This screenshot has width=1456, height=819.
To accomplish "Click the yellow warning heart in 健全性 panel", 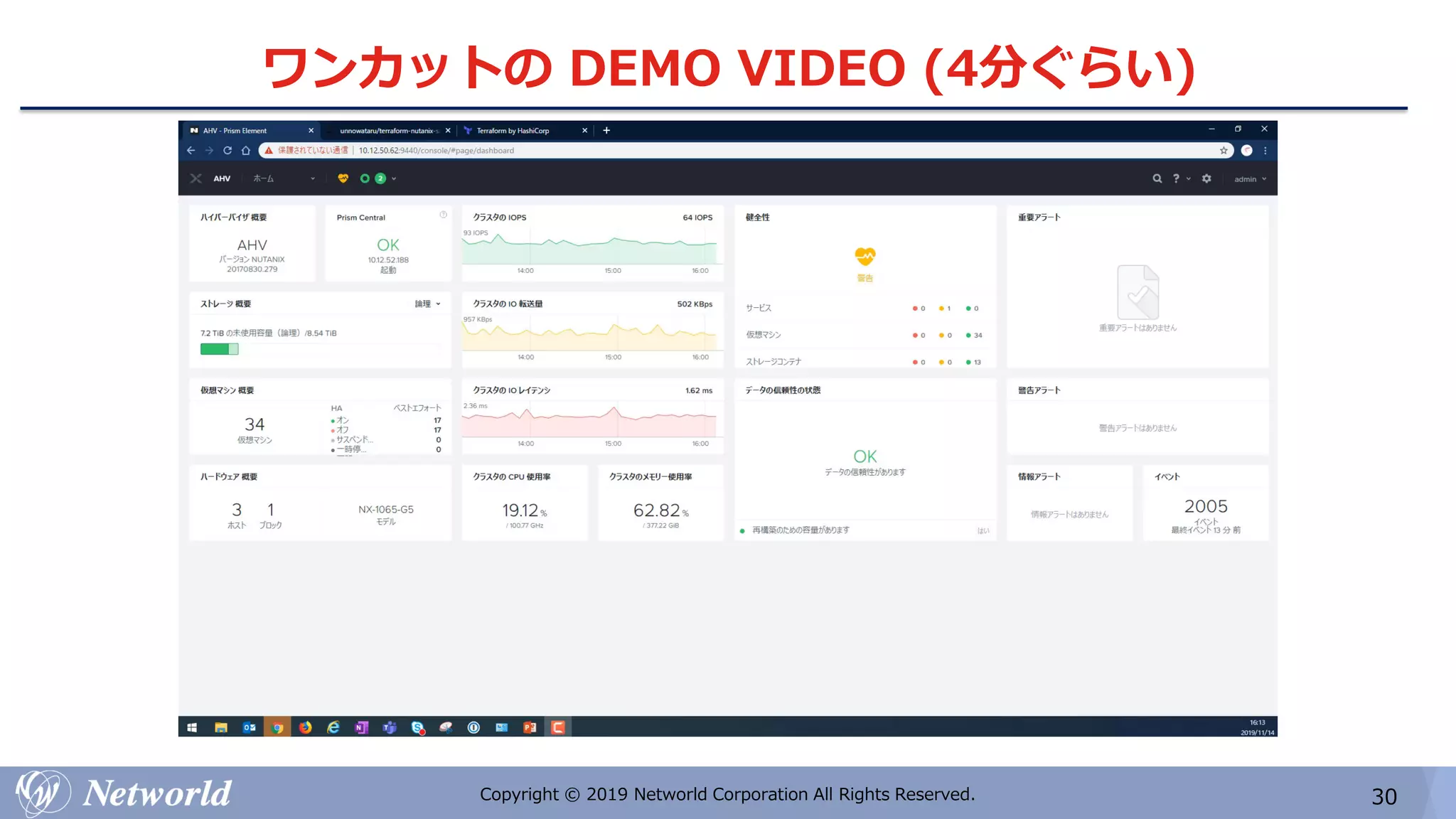I will 865,256.
